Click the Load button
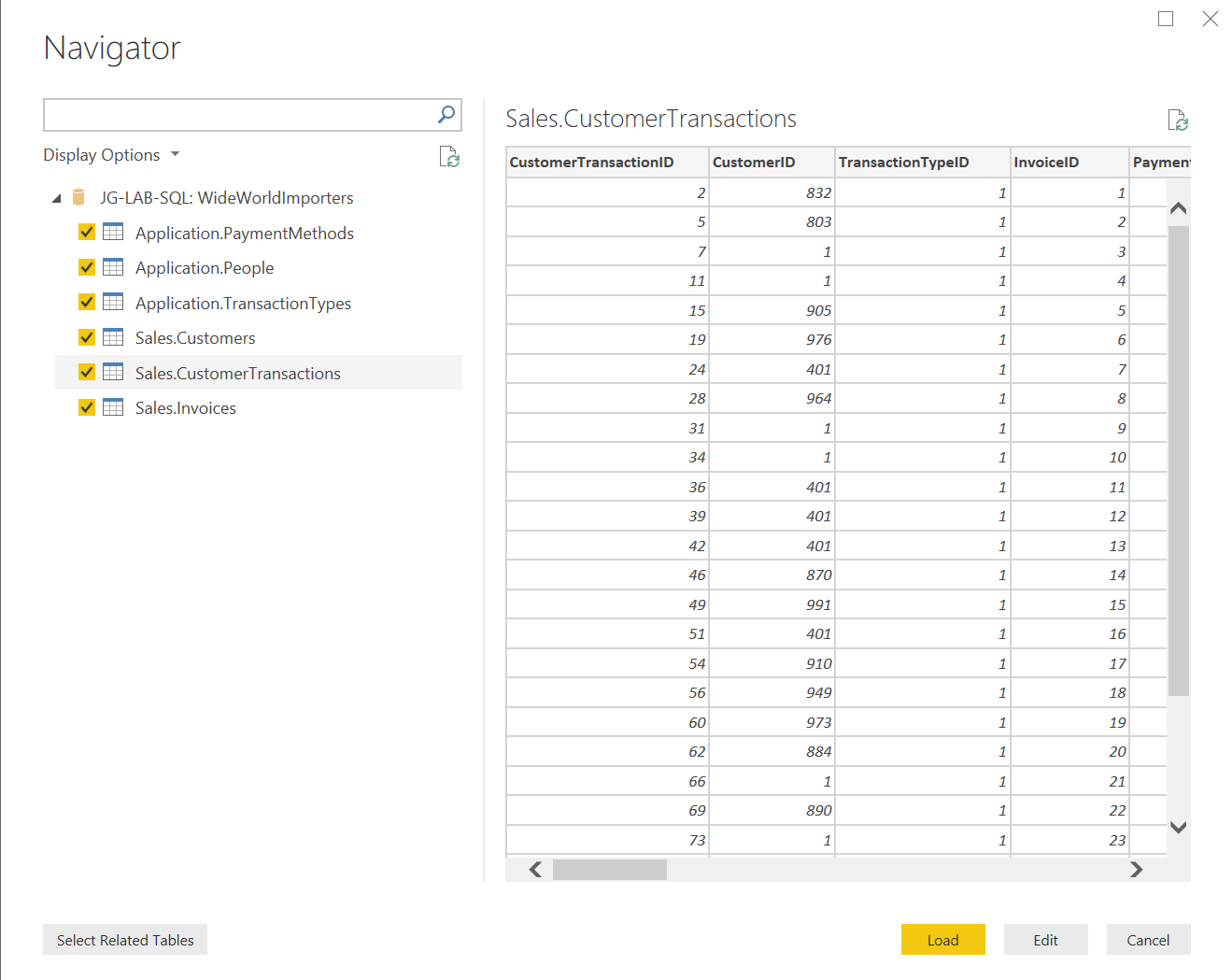The width and height of the screenshot is (1232, 980). (x=943, y=940)
